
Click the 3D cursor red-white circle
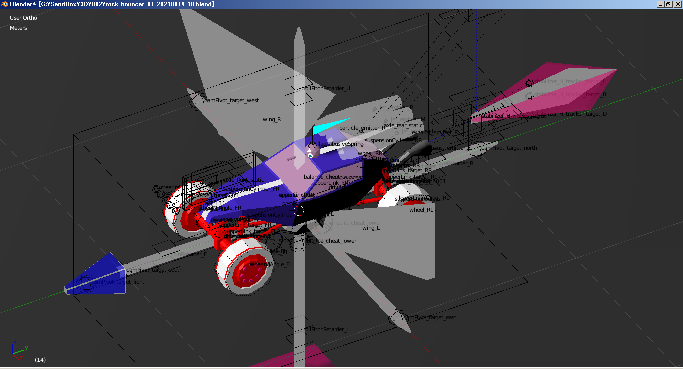(299, 211)
